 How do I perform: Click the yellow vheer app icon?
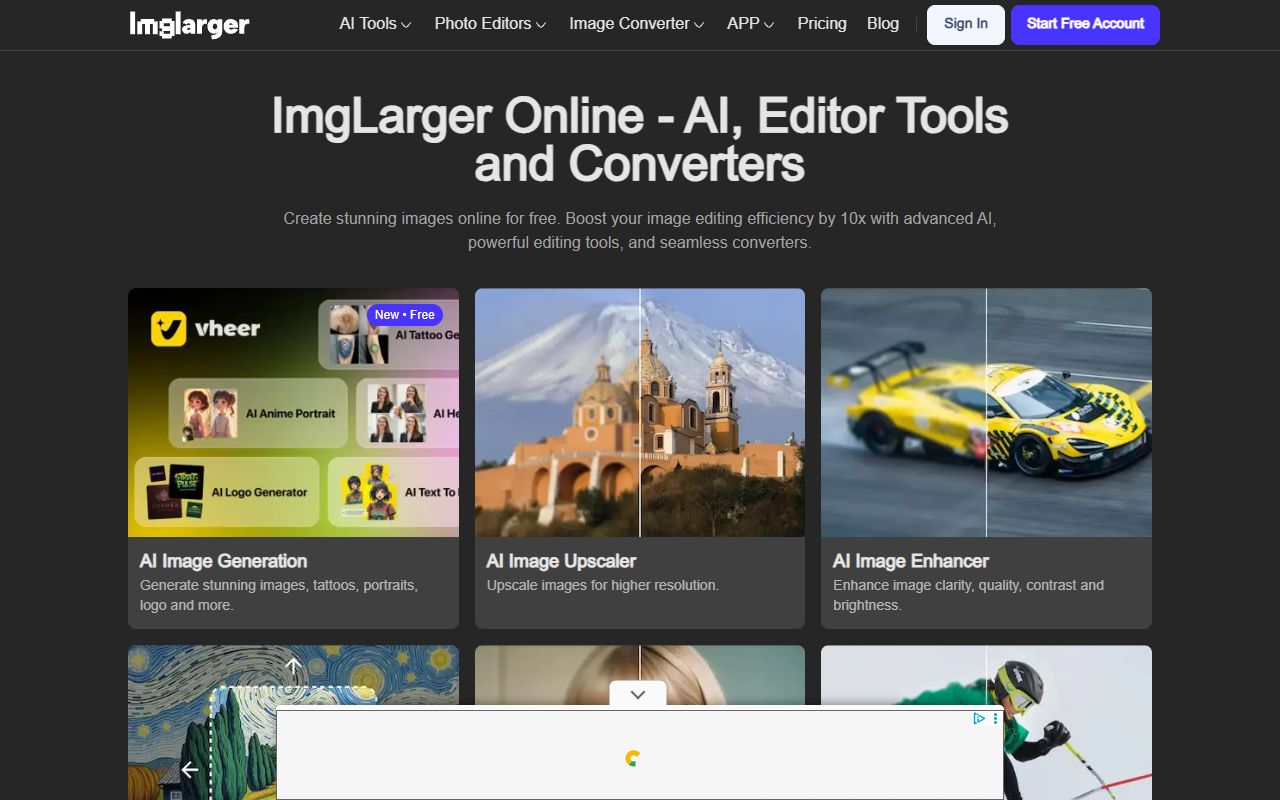click(x=168, y=328)
